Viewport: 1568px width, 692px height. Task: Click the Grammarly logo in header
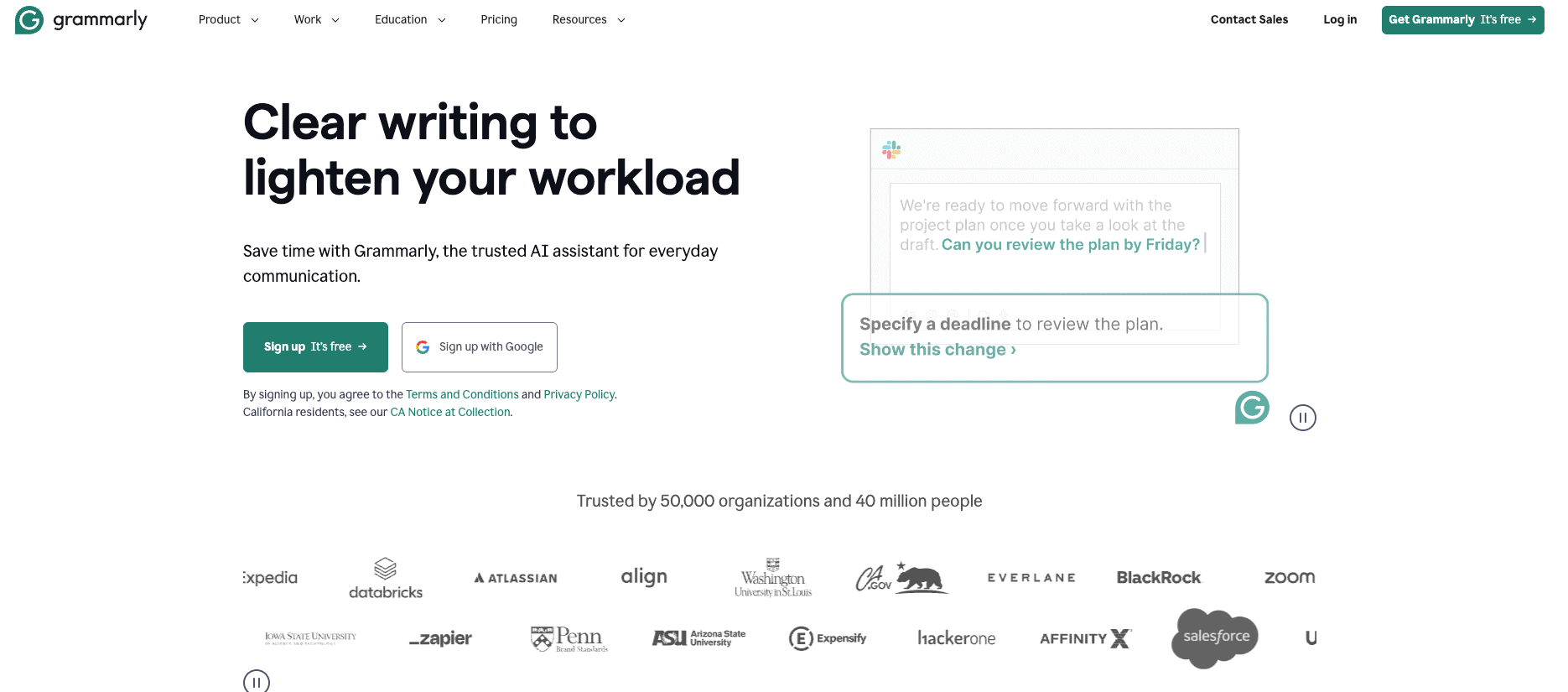(81, 19)
